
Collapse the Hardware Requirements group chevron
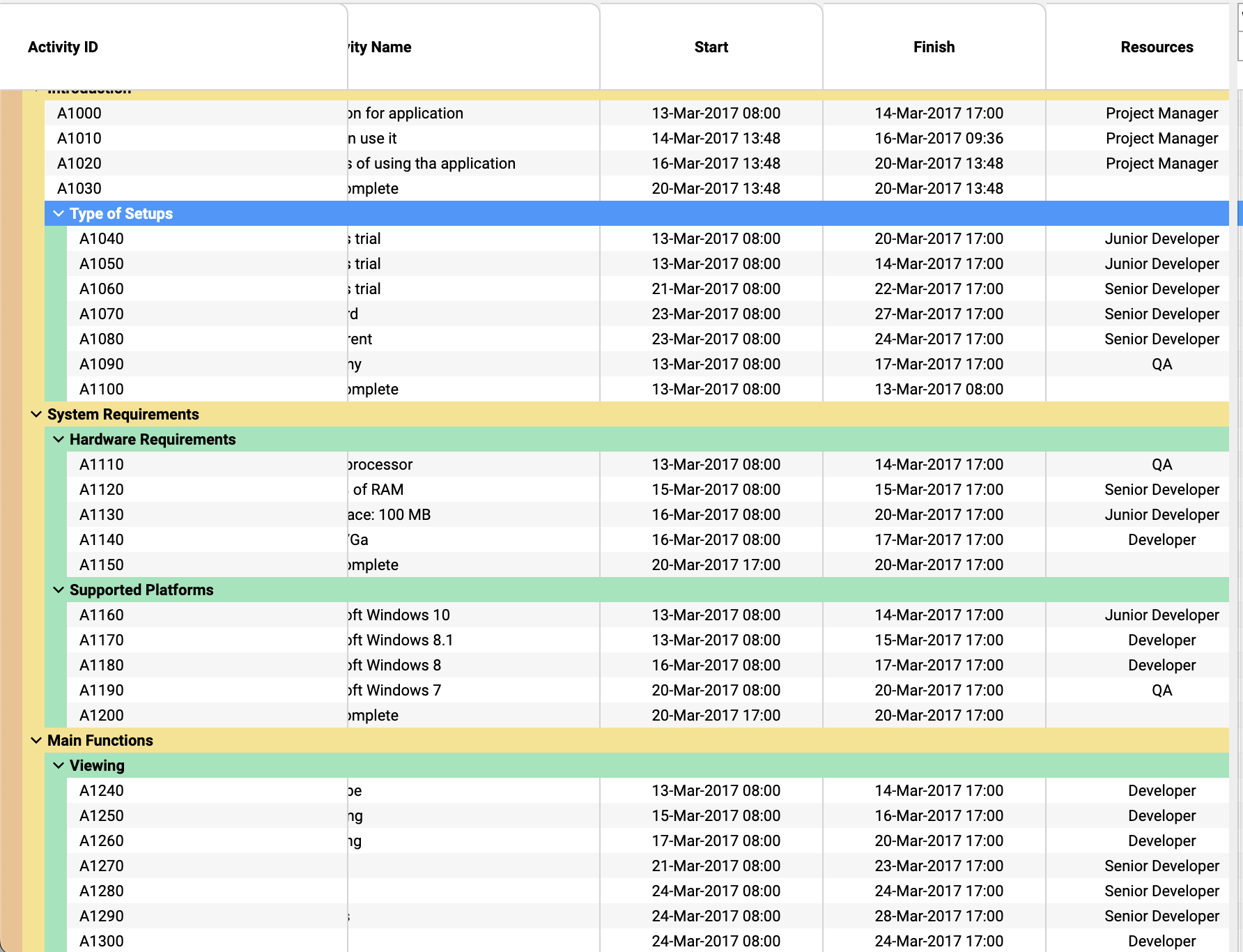(59, 440)
